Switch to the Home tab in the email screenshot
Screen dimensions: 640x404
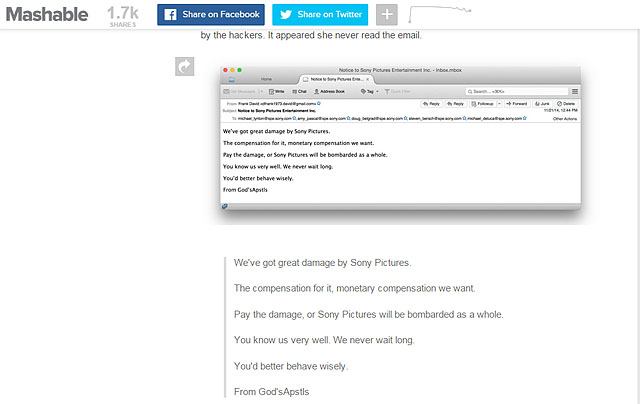[x=266, y=79]
